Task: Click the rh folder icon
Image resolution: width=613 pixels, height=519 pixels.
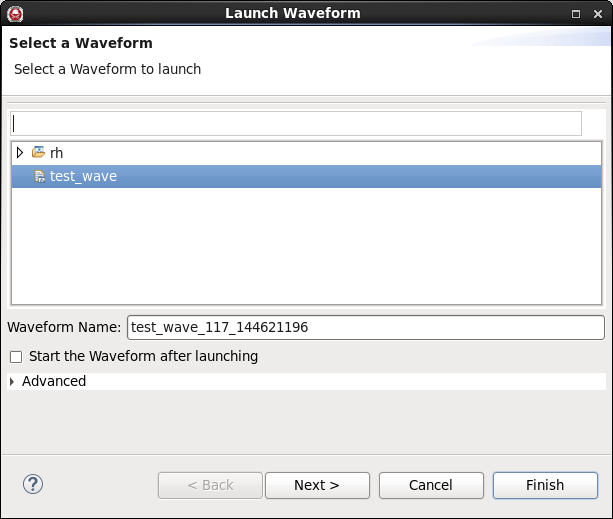Action: click(x=38, y=152)
